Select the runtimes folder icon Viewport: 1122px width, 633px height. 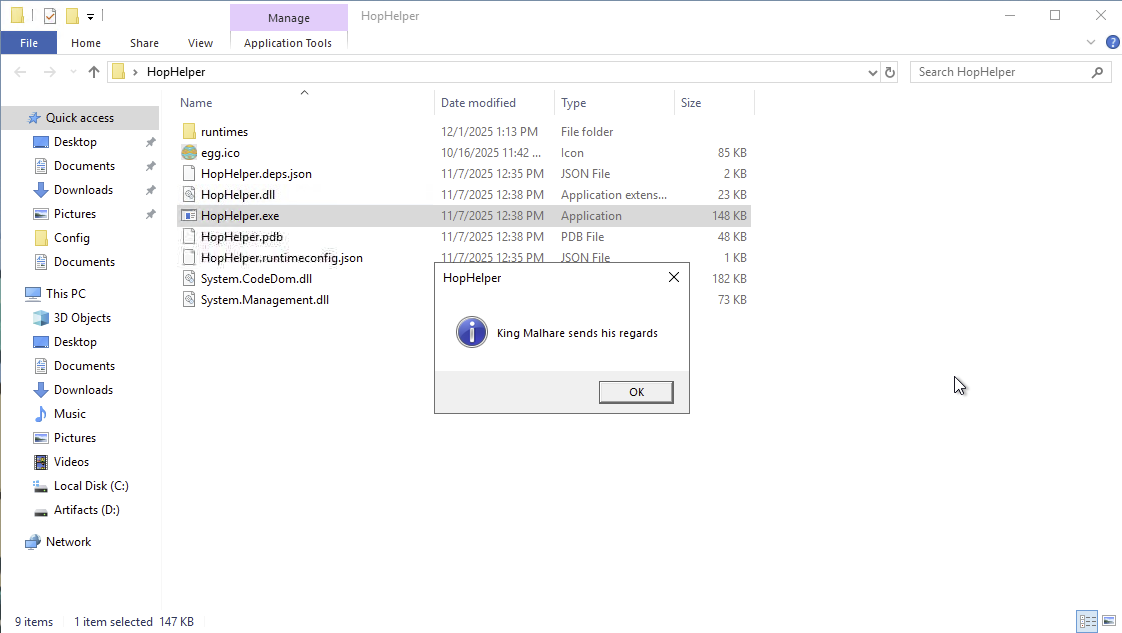tap(189, 132)
